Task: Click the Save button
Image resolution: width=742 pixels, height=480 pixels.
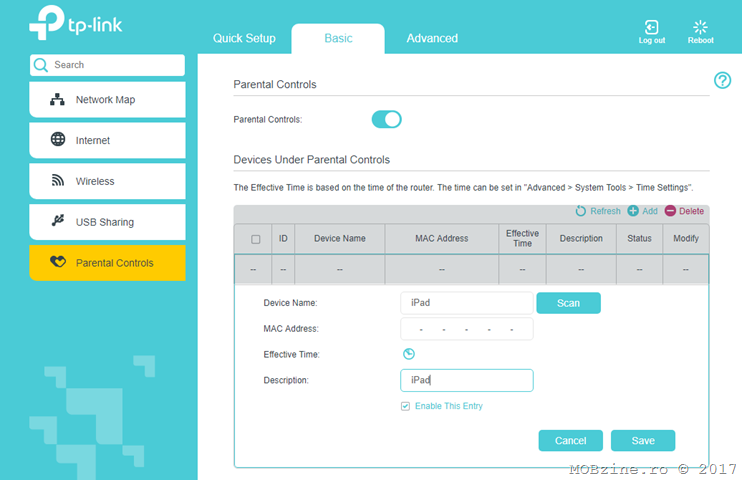Action: 642,441
